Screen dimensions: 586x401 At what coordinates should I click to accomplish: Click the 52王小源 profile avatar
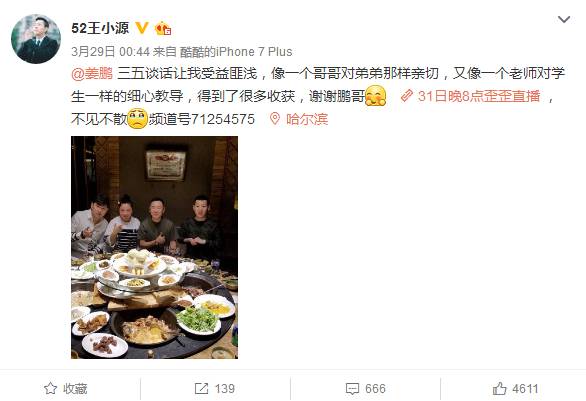(x=36, y=39)
